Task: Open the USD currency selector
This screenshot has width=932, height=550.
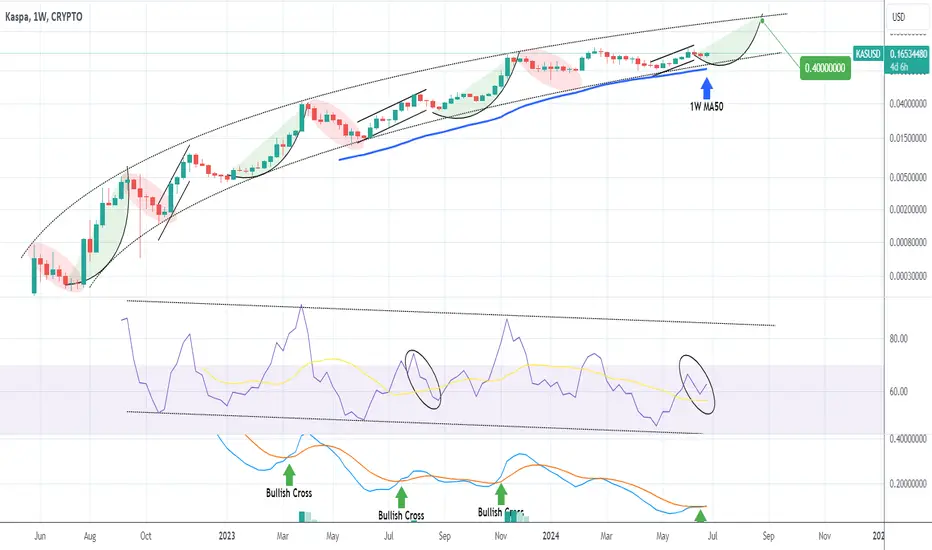Action: 899,17
